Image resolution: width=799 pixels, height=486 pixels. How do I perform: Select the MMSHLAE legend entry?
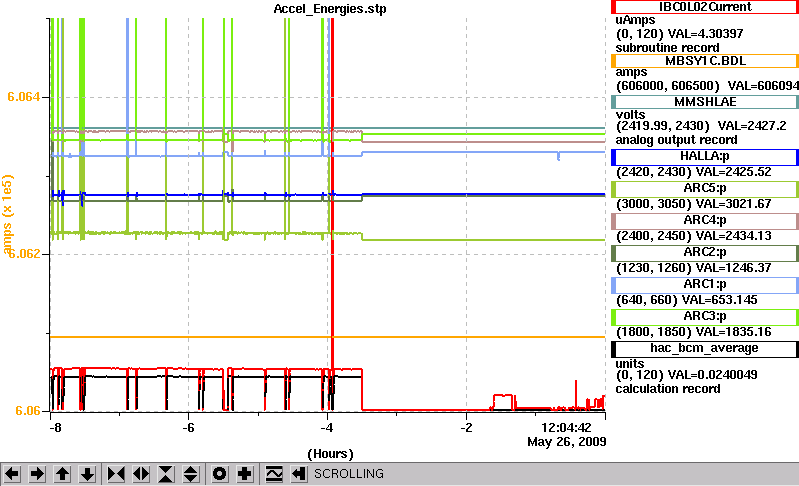(705, 102)
